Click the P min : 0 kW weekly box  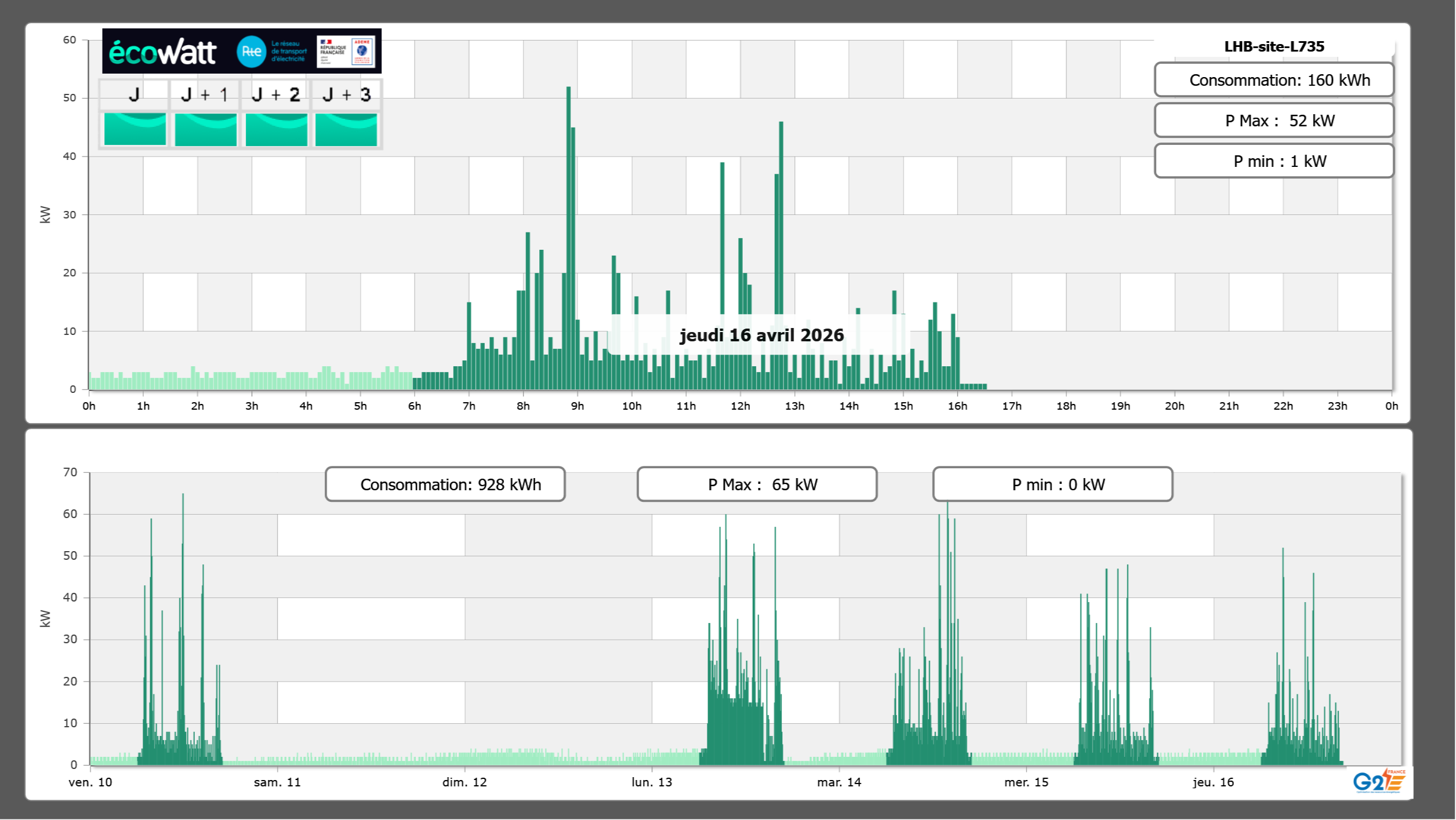1052,484
